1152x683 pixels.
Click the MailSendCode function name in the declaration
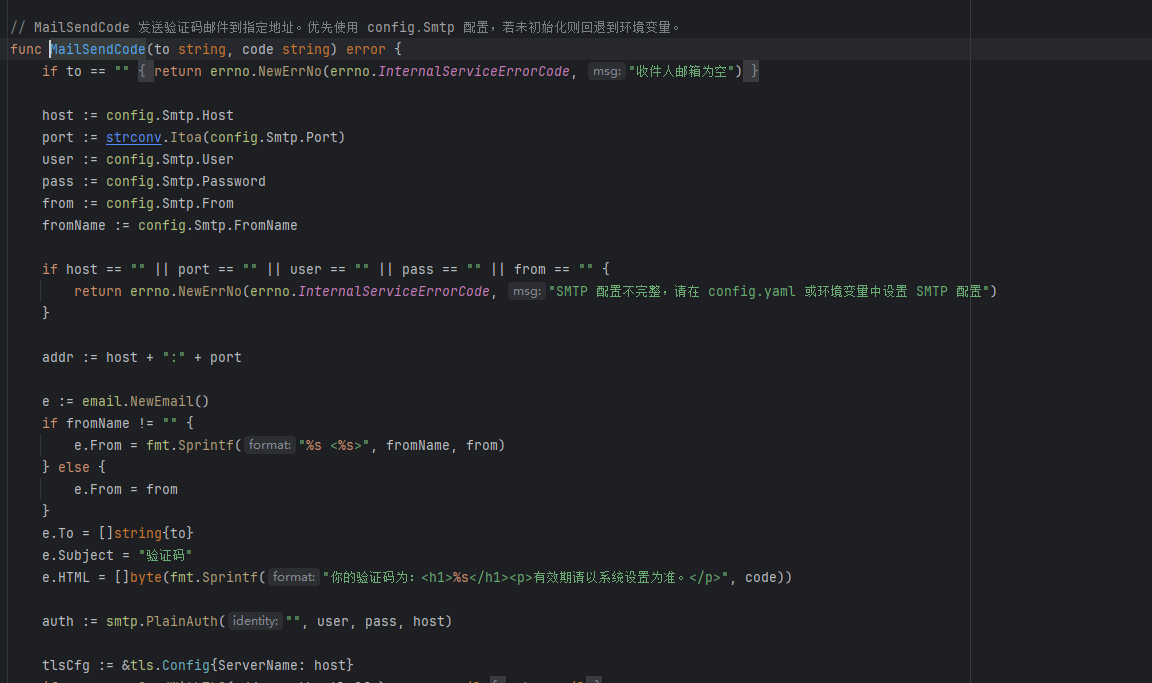[x=98, y=49]
